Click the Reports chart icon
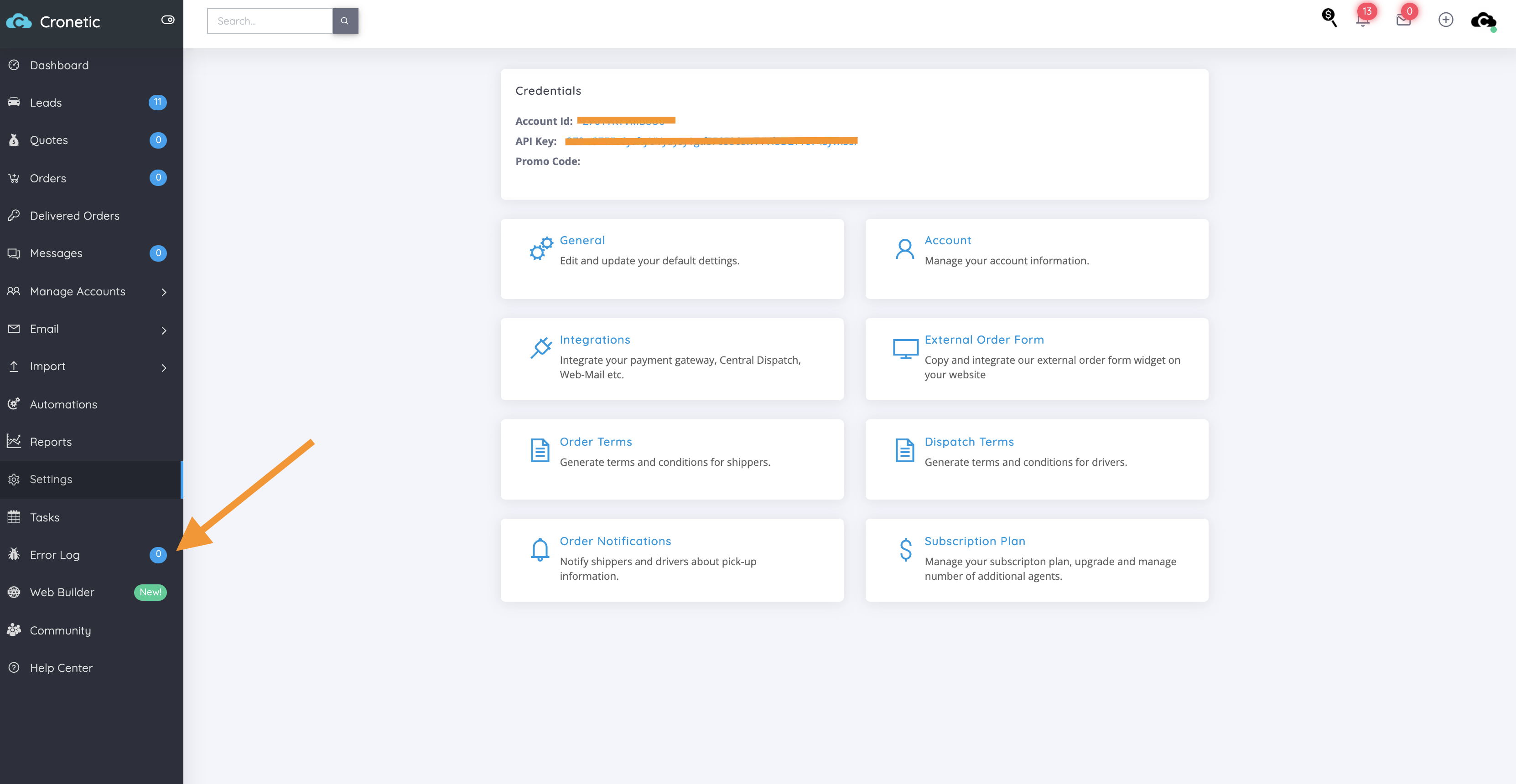This screenshot has width=1516, height=784. coord(14,441)
